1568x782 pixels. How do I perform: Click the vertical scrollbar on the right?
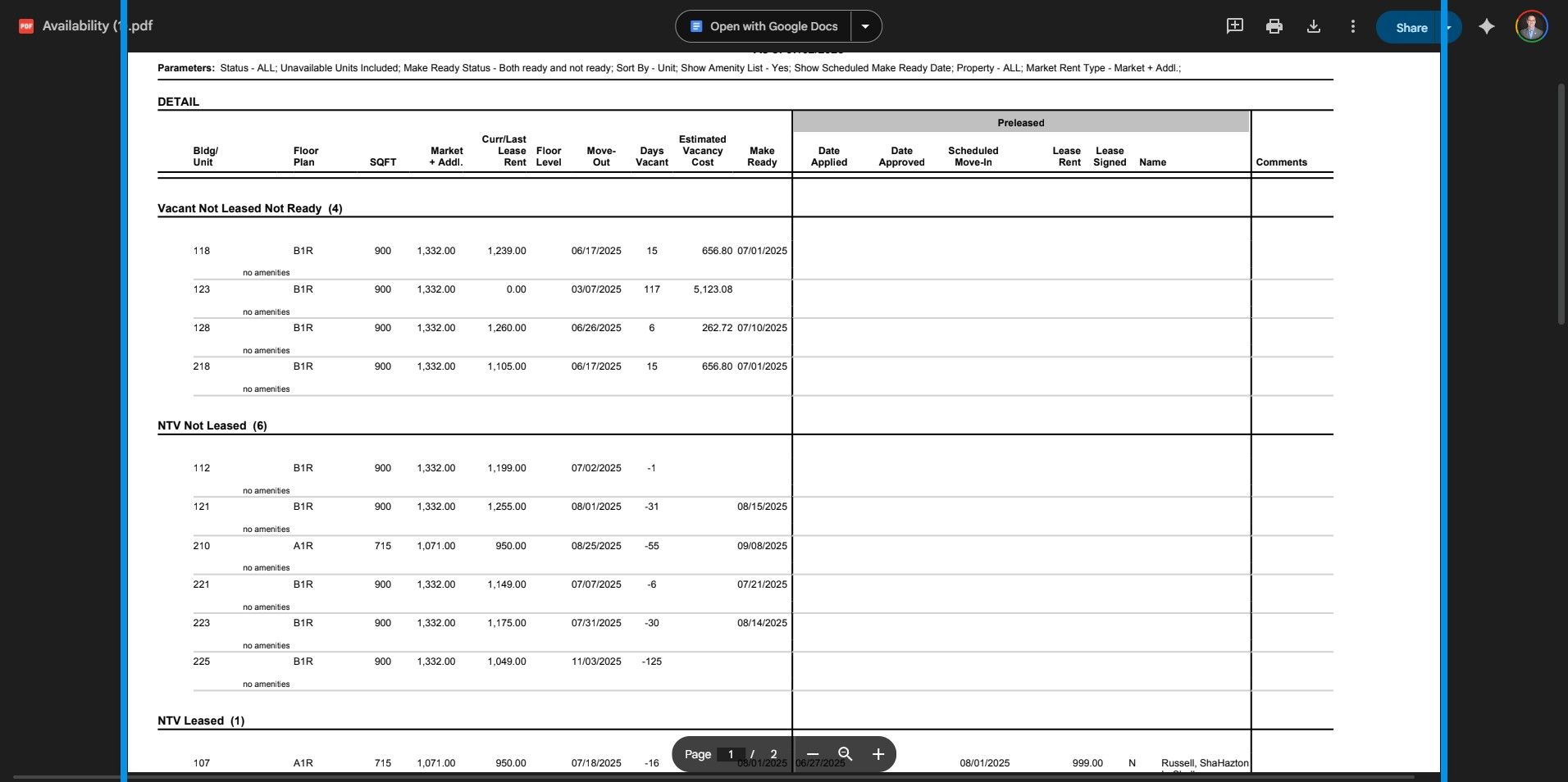tap(1561, 205)
